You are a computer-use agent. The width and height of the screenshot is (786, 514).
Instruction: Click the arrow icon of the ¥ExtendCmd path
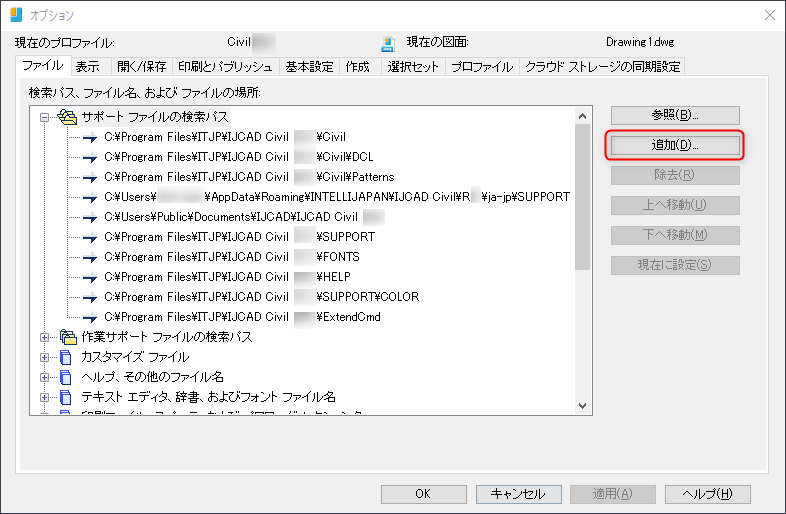click(90, 317)
